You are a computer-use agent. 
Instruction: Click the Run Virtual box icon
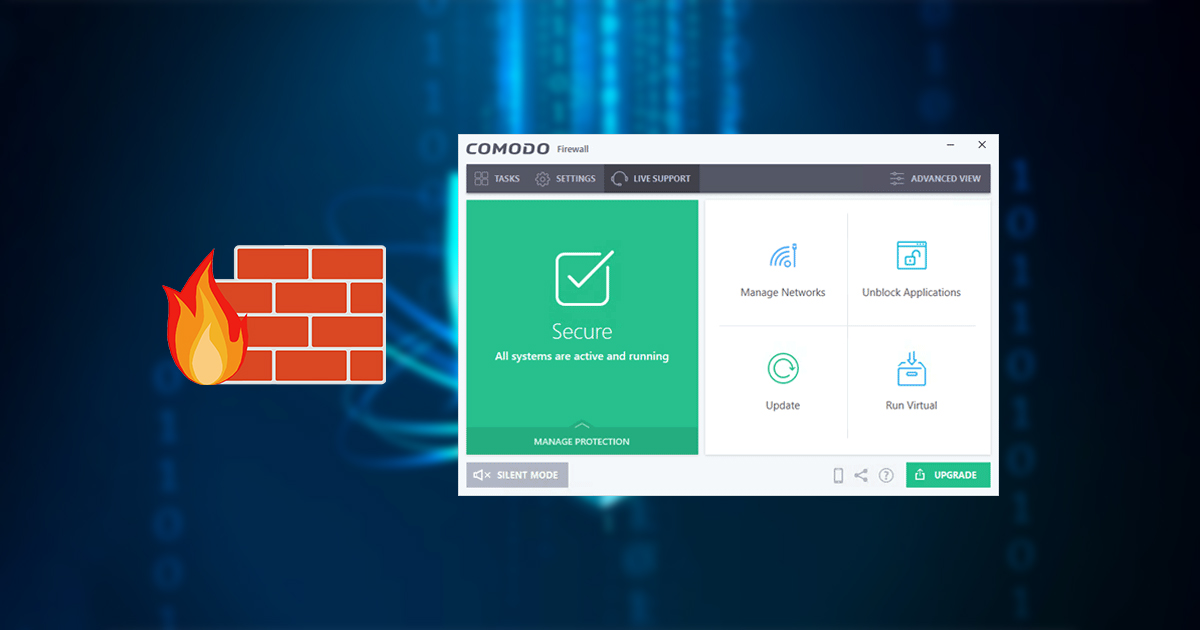point(911,368)
